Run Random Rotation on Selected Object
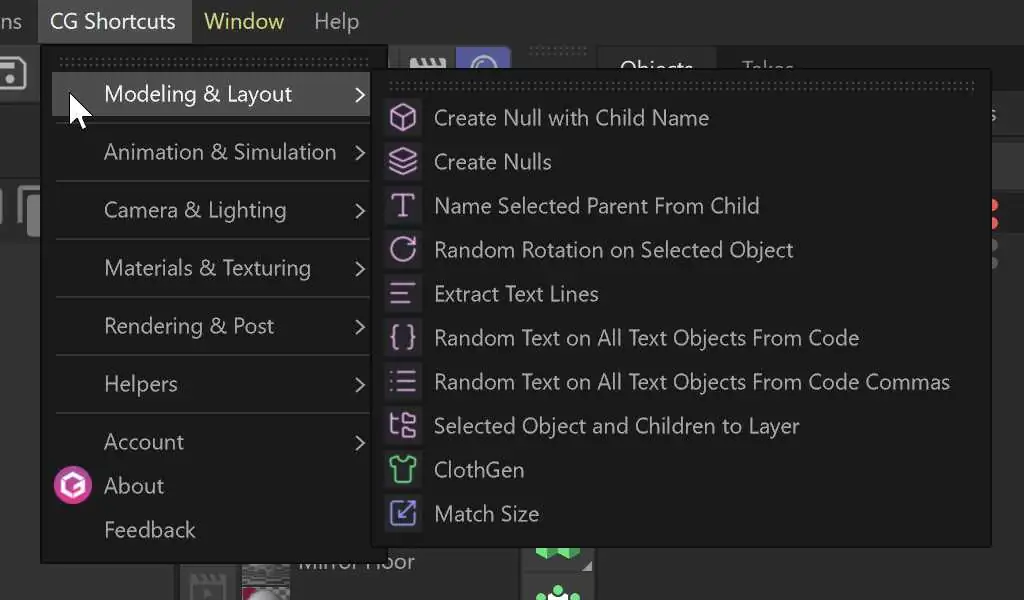Viewport: 1024px width, 600px height. [682, 249]
